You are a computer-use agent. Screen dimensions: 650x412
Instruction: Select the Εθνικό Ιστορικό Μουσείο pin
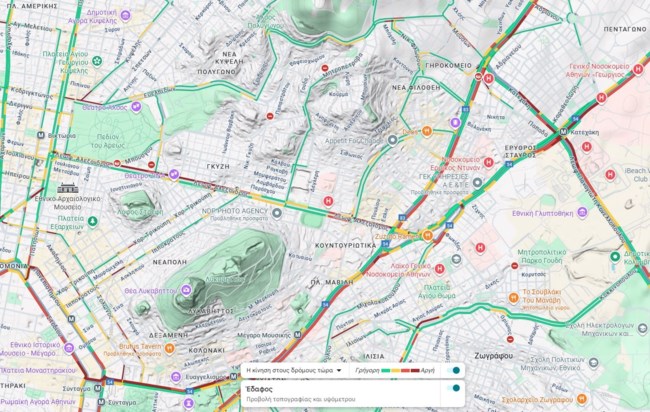click(69, 347)
